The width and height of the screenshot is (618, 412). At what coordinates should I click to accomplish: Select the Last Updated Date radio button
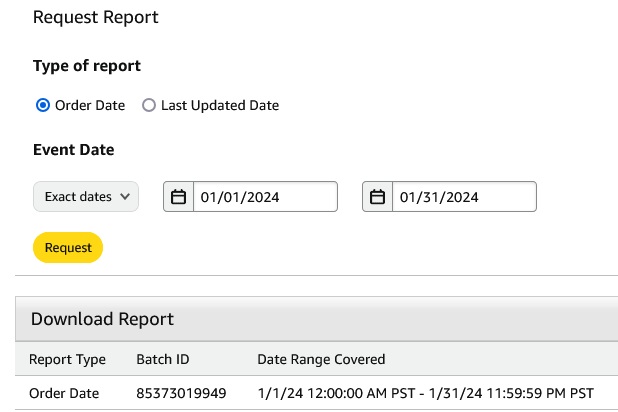[149, 105]
